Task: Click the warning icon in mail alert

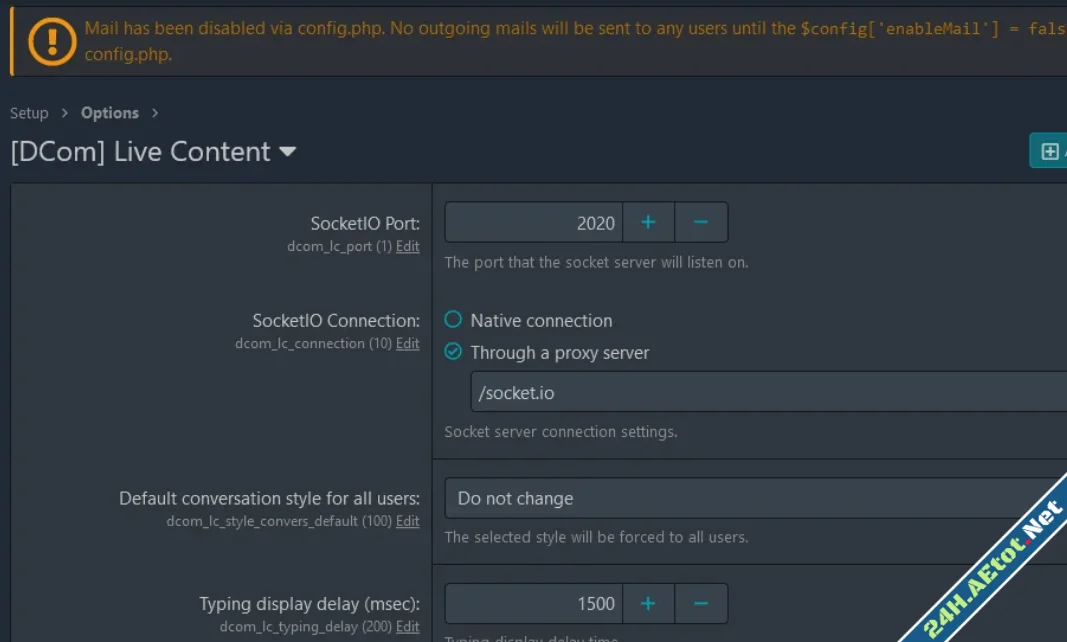Action: click(51, 40)
